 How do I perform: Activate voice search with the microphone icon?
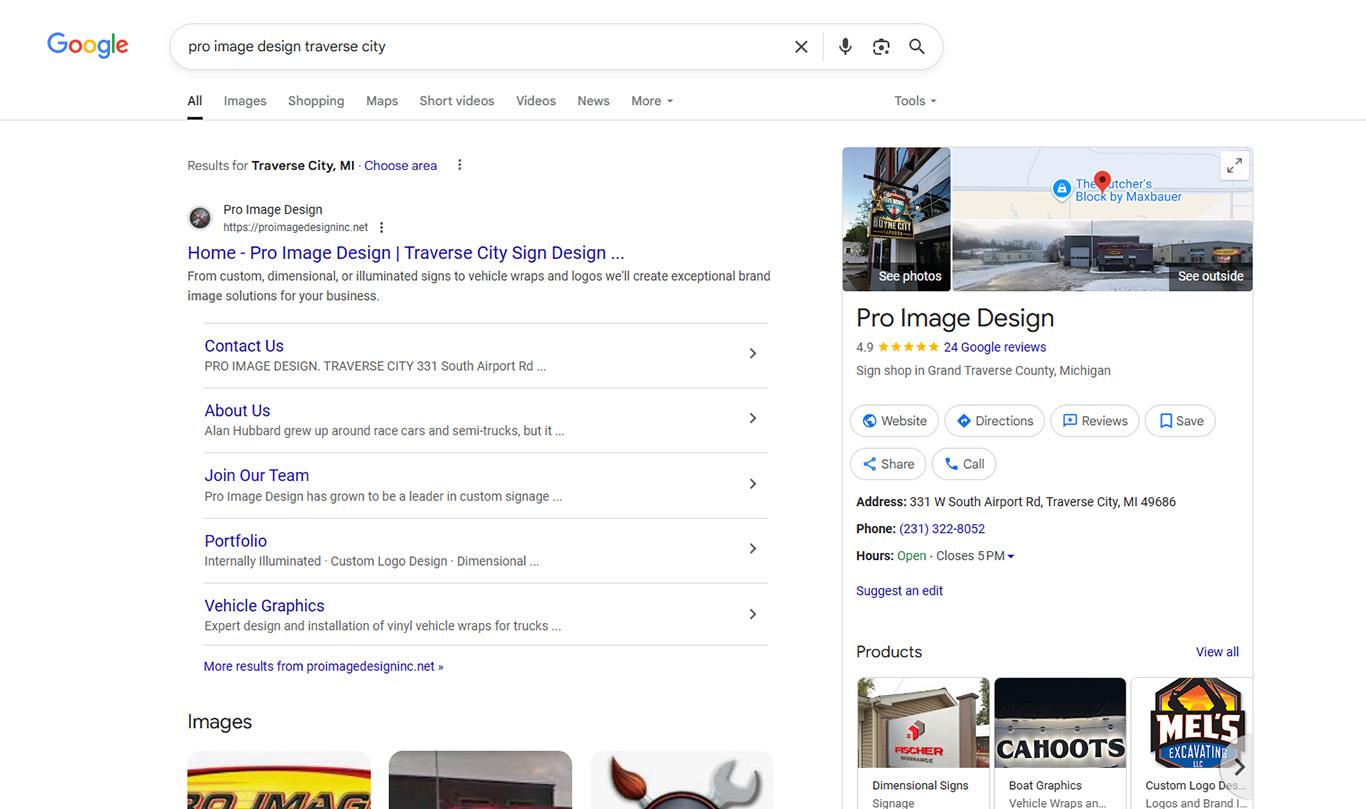pos(845,46)
